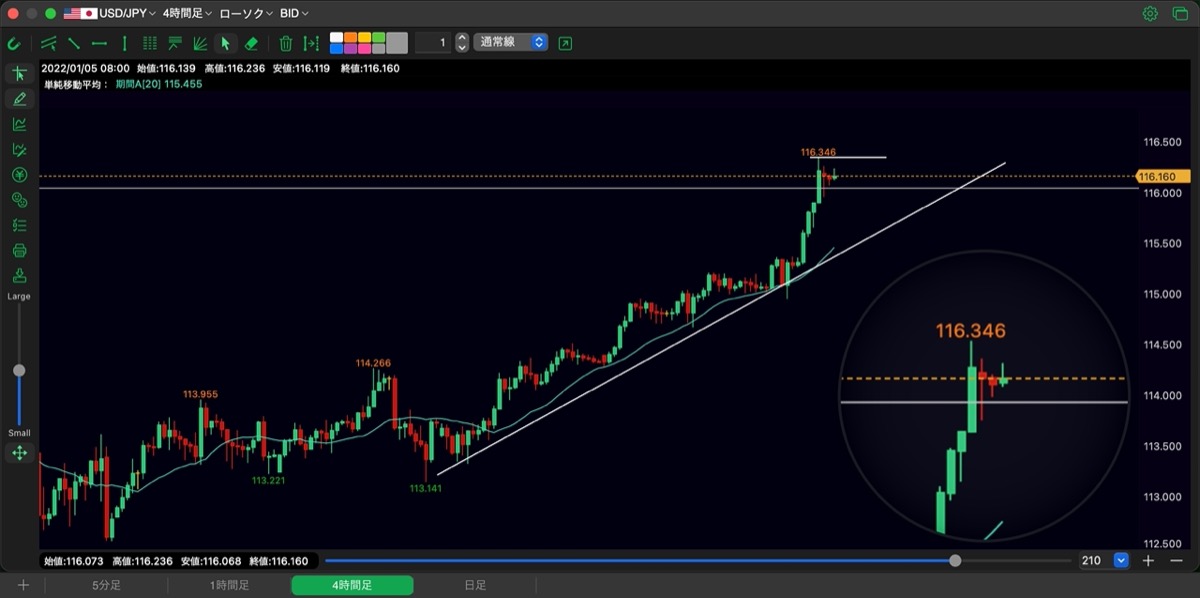Add a new chart tab with plus button
The image size is (1200, 598).
pos(23,585)
